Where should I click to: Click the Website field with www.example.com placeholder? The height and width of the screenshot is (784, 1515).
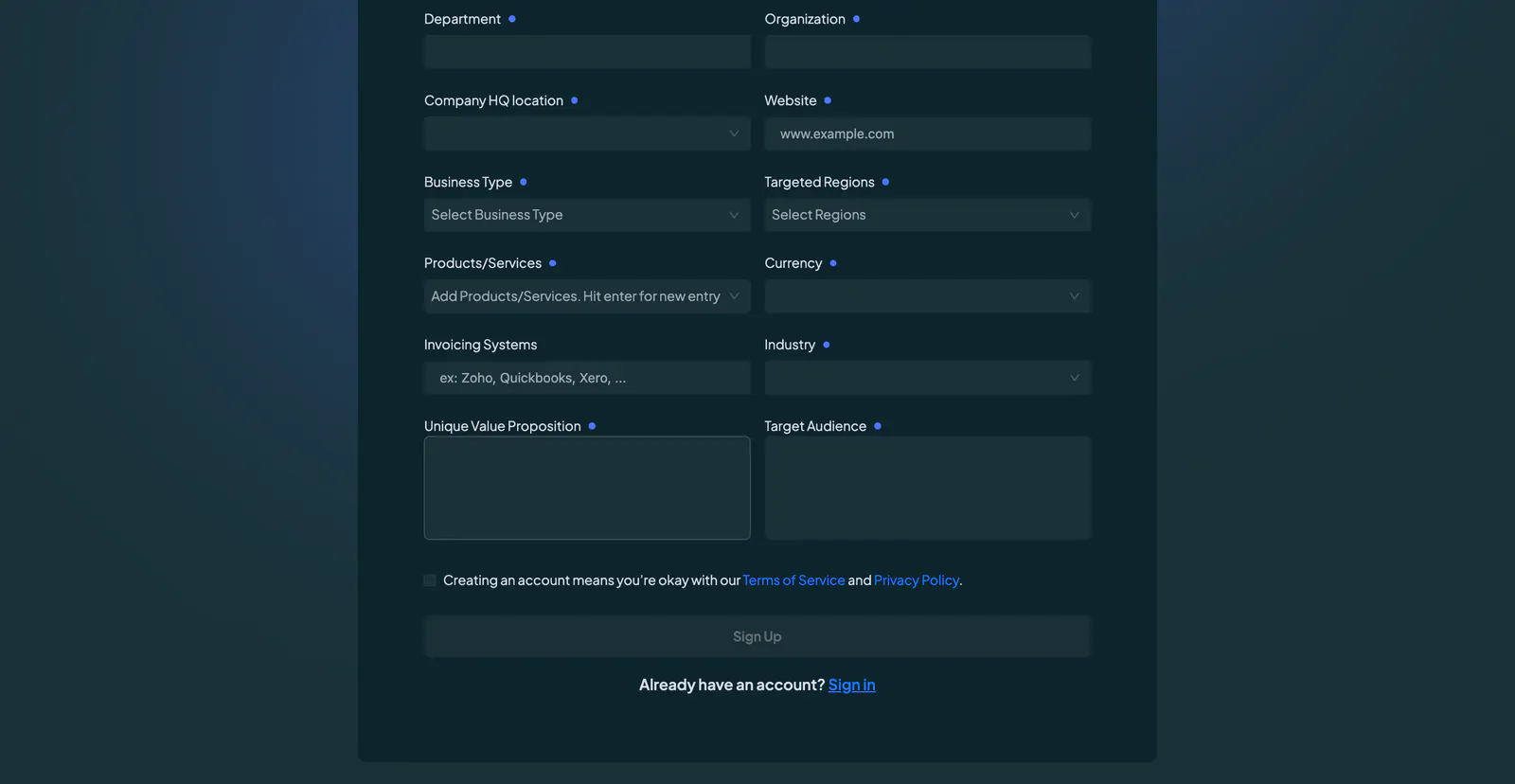tap(928, 134)
